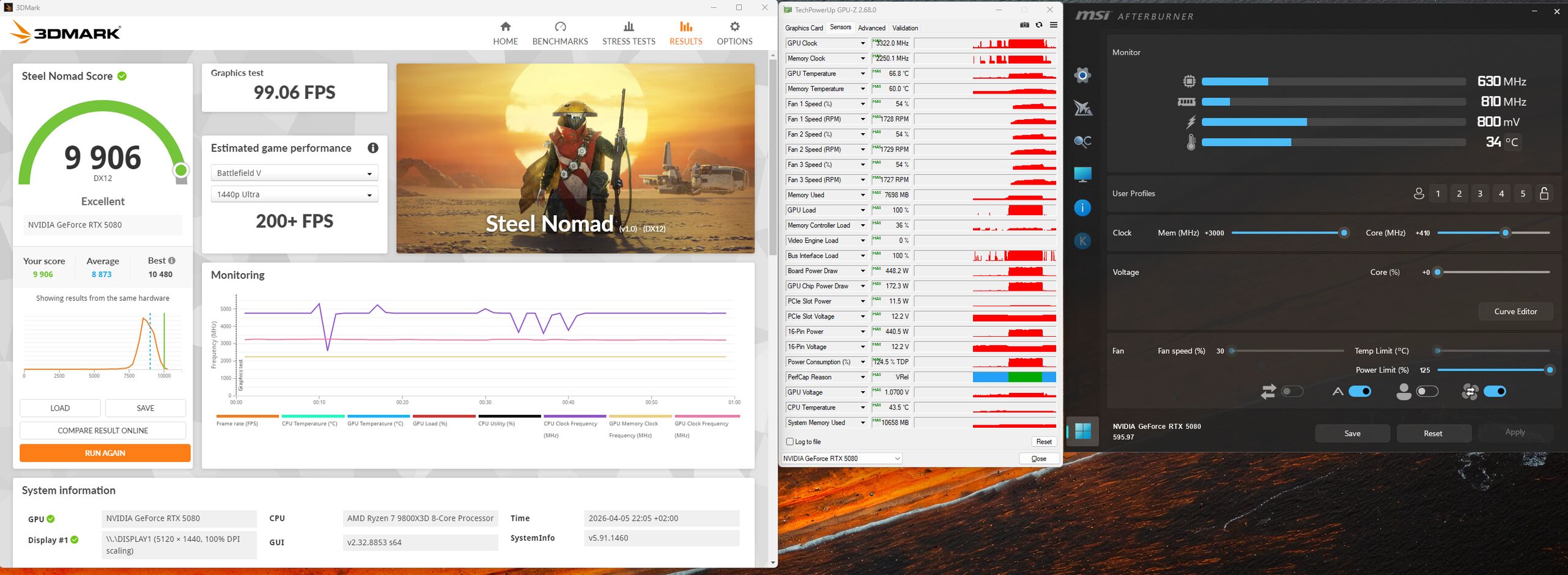Click the Mem (MHz) clock slider handle
The height and width of the screenshot is (575, 1568).
click(x=1344, y=233)
